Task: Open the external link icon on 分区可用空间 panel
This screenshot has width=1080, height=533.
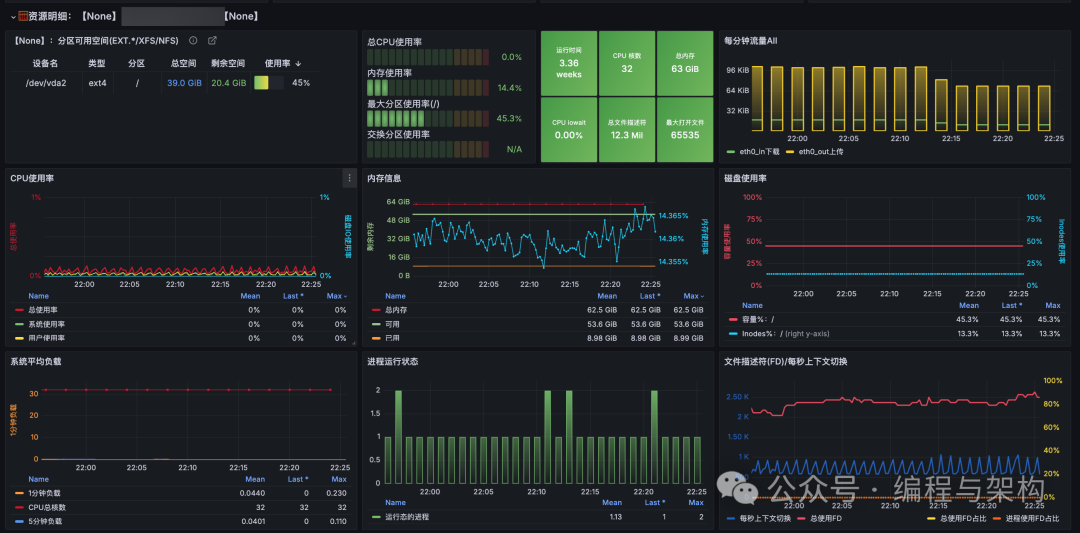Action: [213, 41]
